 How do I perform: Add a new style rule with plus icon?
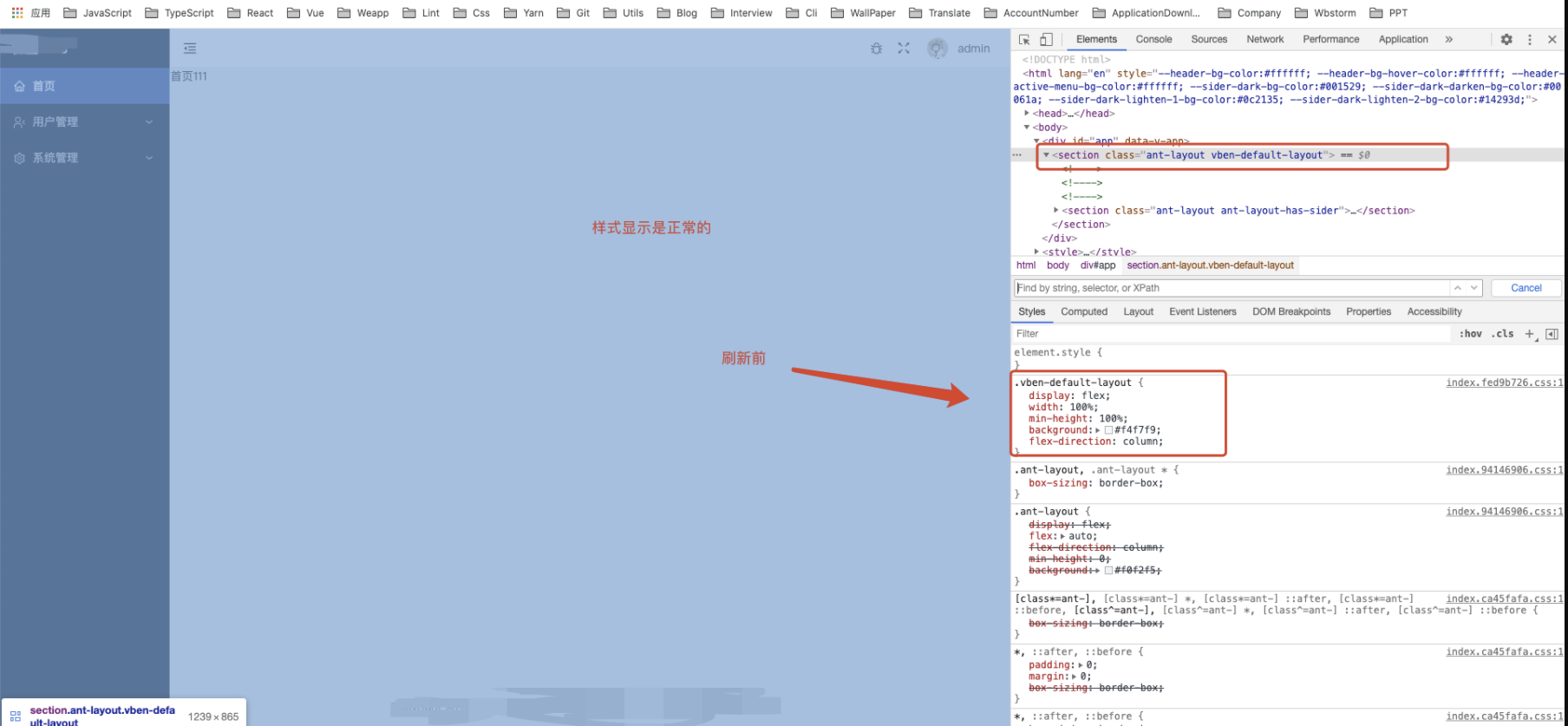click(x=1531, y=334)
